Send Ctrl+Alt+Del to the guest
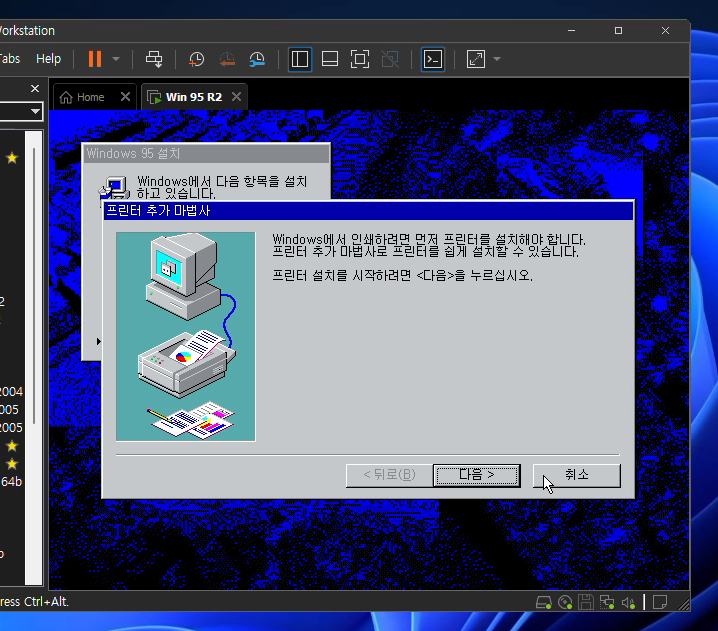The image size is (718, 631). pos(154,59)
